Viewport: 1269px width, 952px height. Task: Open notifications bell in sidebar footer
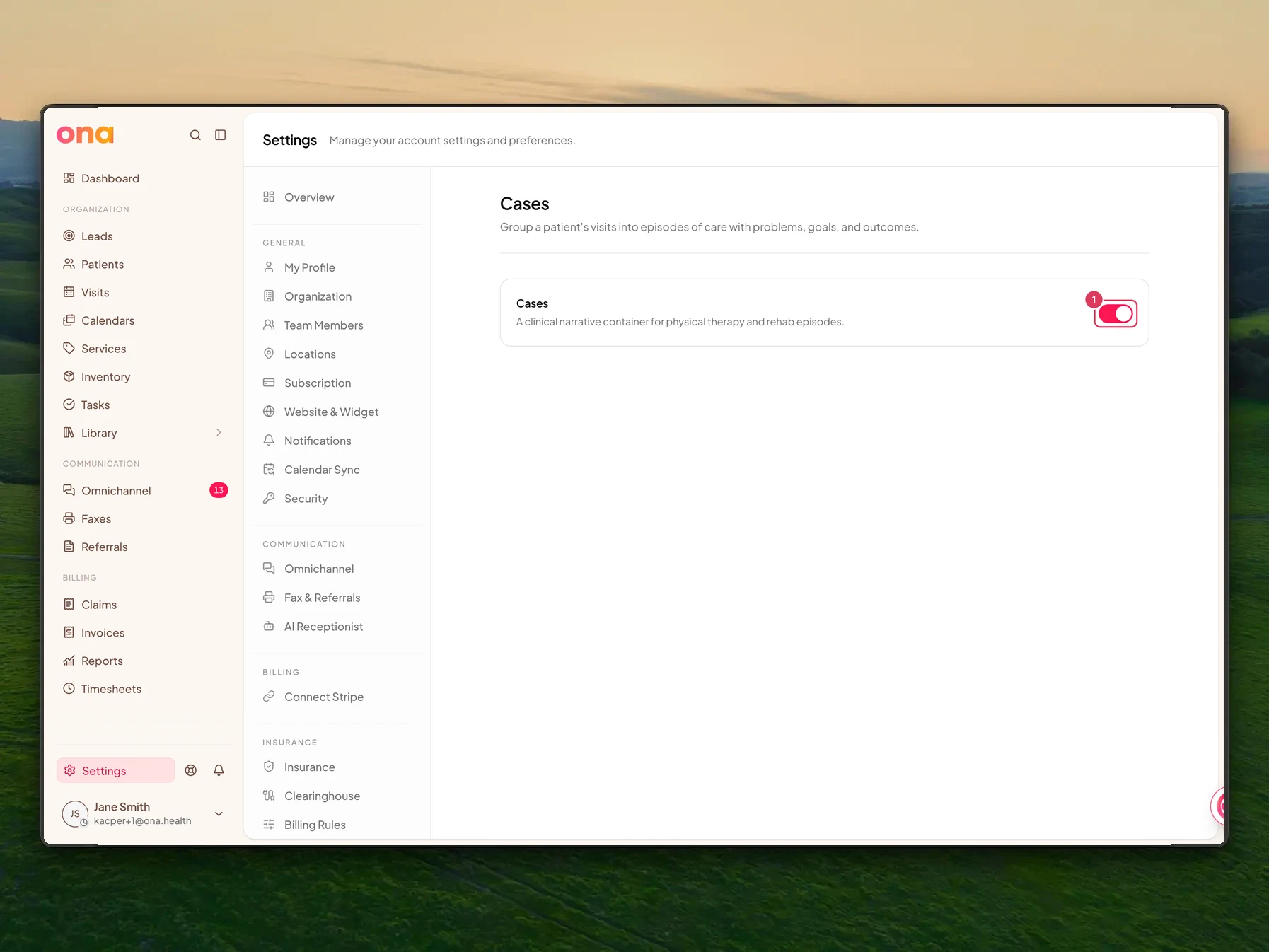219,770
